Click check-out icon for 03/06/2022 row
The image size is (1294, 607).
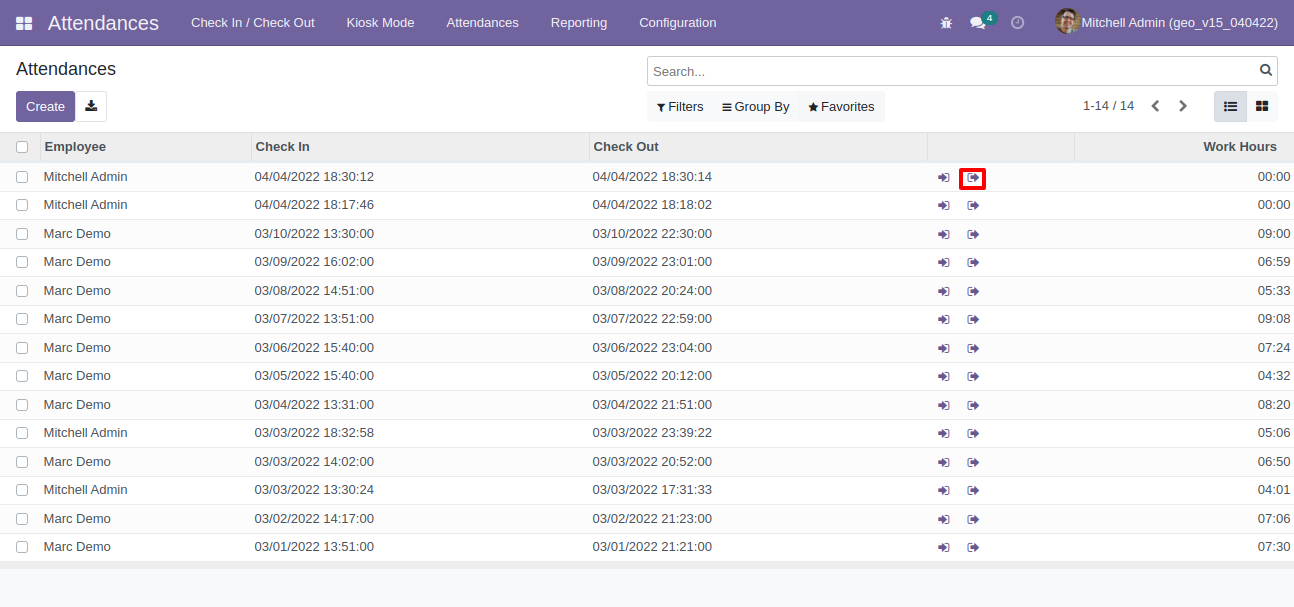point(973,349)
